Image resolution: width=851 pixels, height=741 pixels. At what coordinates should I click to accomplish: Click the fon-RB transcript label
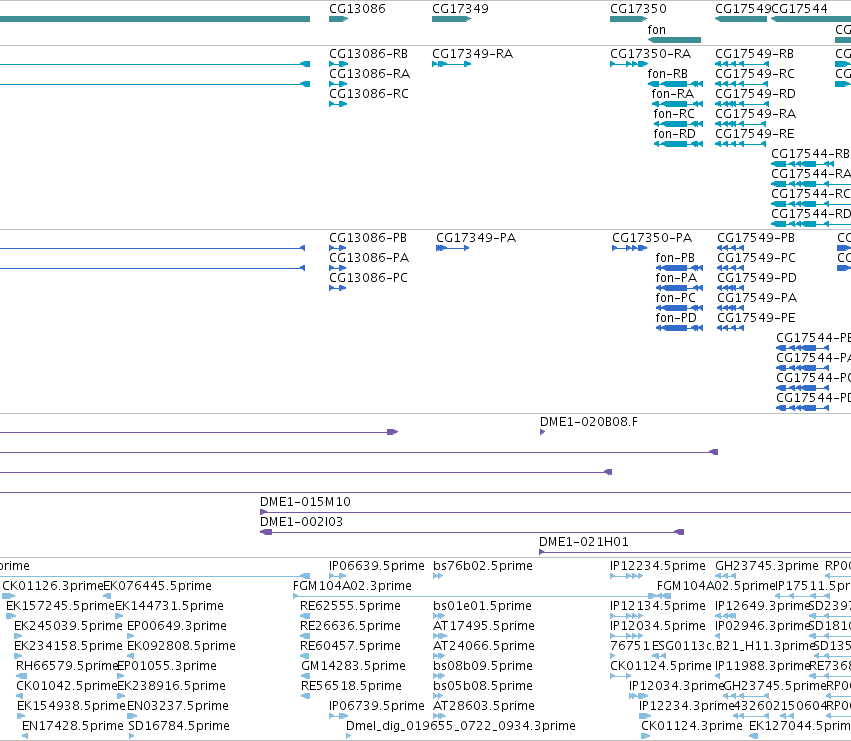coord(668,74)
